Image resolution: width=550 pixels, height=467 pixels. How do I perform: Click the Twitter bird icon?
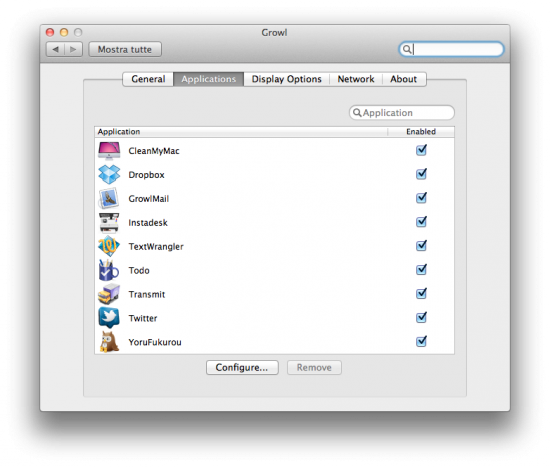pos(109,318)
